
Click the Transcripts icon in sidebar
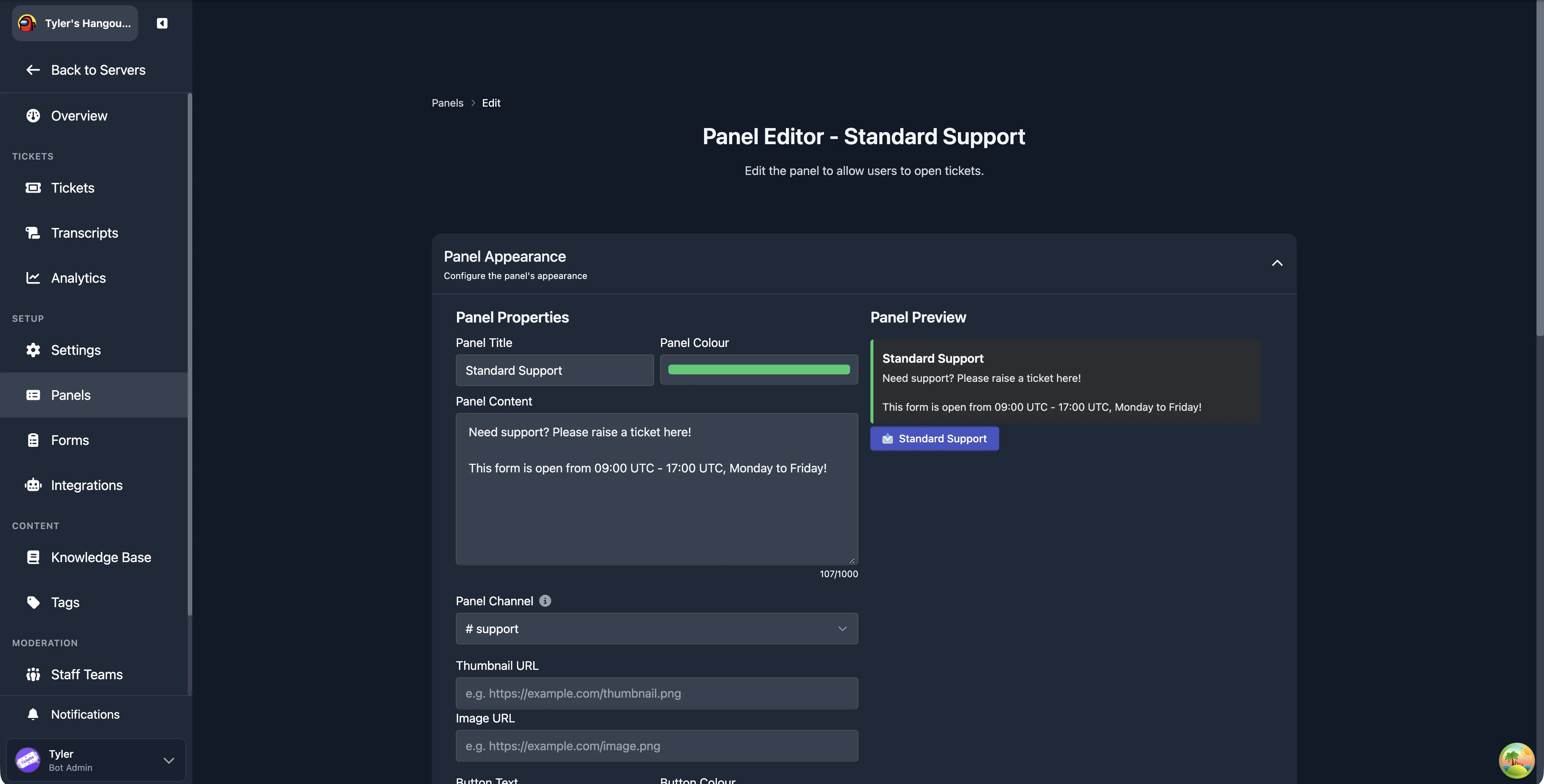tap(33, 232)
